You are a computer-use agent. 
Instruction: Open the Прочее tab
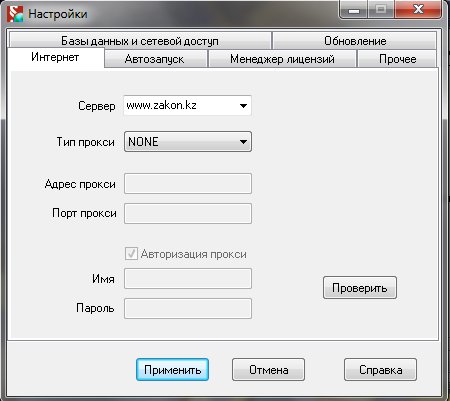(x=398, y=59)
